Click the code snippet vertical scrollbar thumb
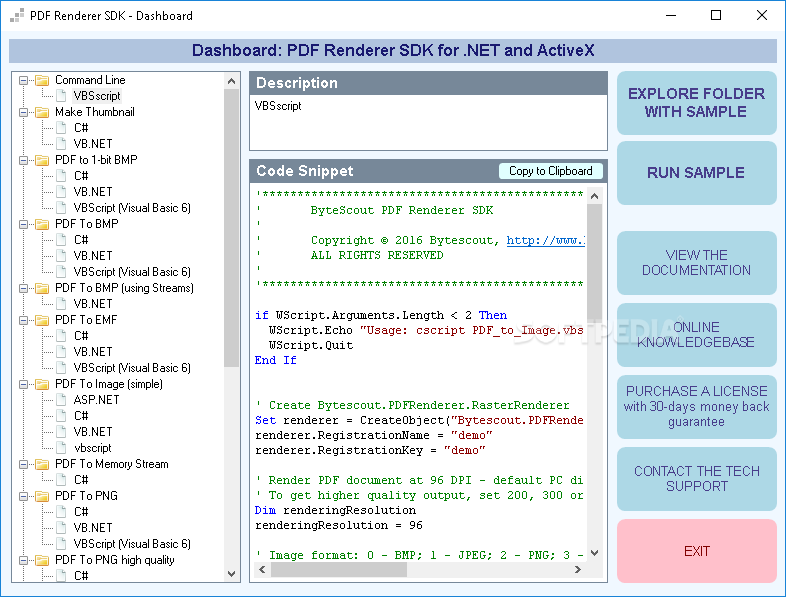 click(x=595, y=261)
